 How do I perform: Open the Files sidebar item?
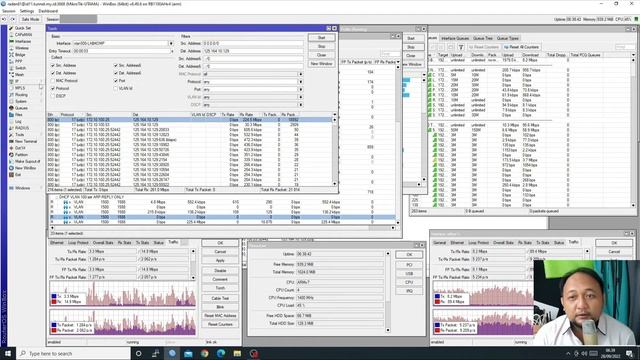(x=19, y=115)
